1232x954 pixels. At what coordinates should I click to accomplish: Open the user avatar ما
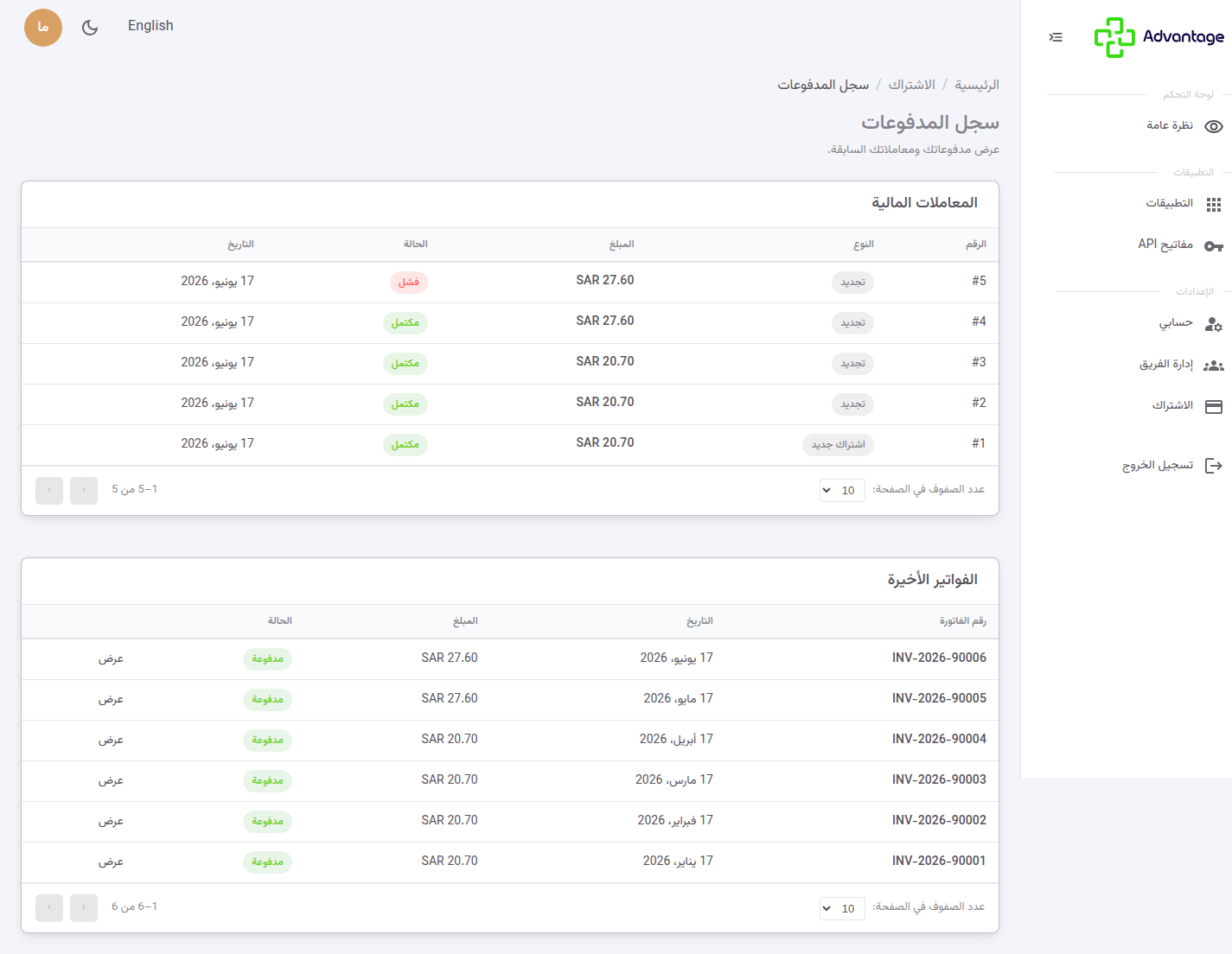43,28
